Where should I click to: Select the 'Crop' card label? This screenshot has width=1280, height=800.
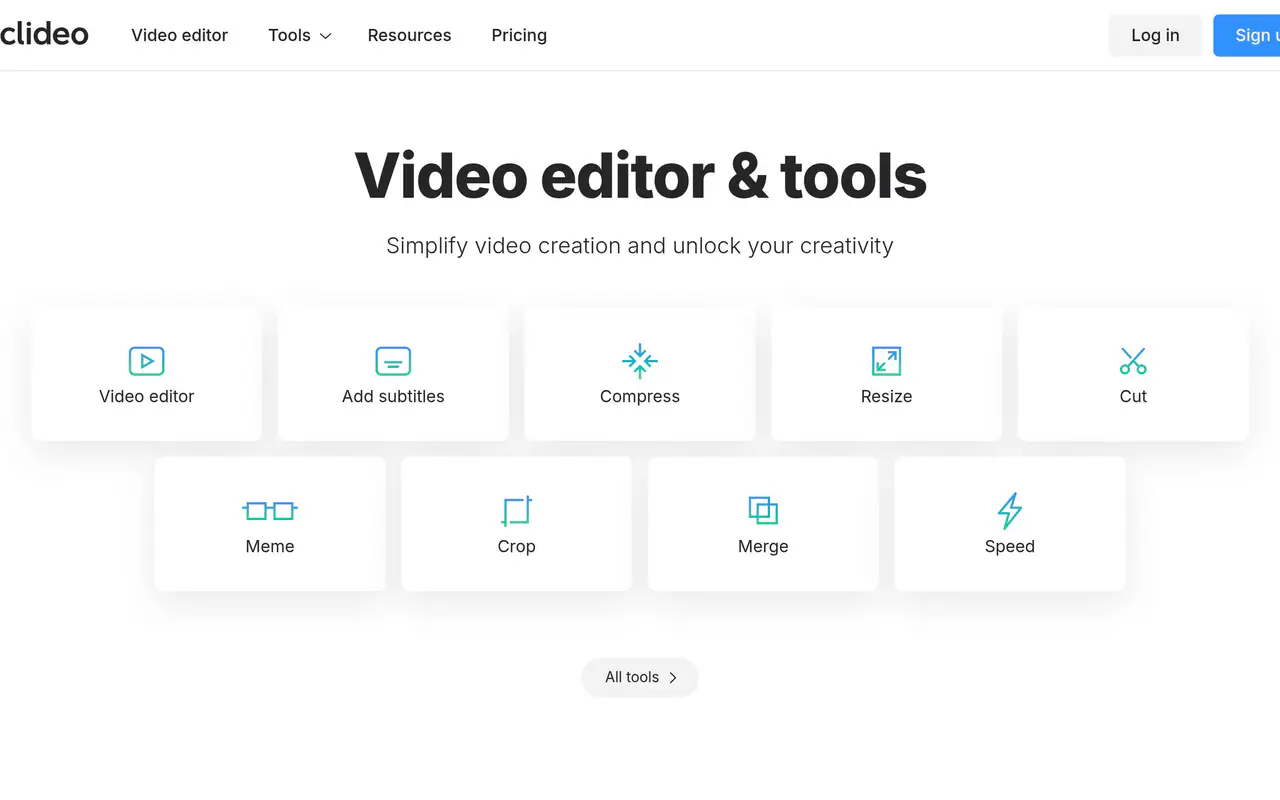click(517, 547)
